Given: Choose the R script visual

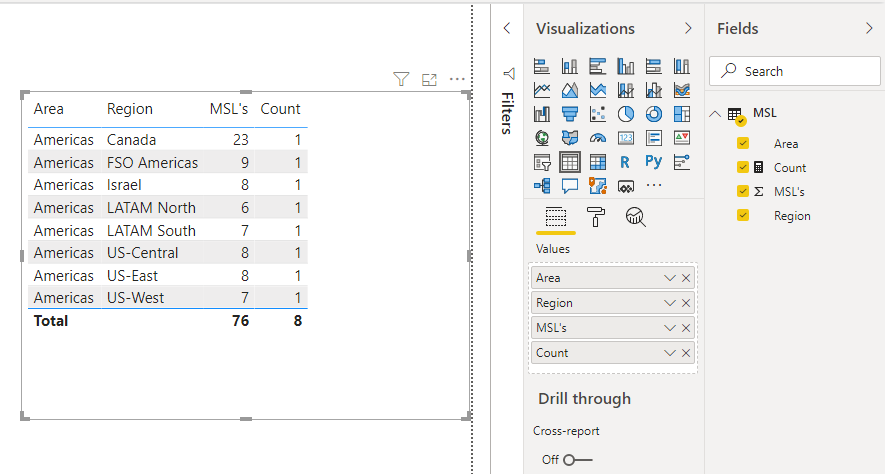Looking at the screenshot, I should (625, 163).
